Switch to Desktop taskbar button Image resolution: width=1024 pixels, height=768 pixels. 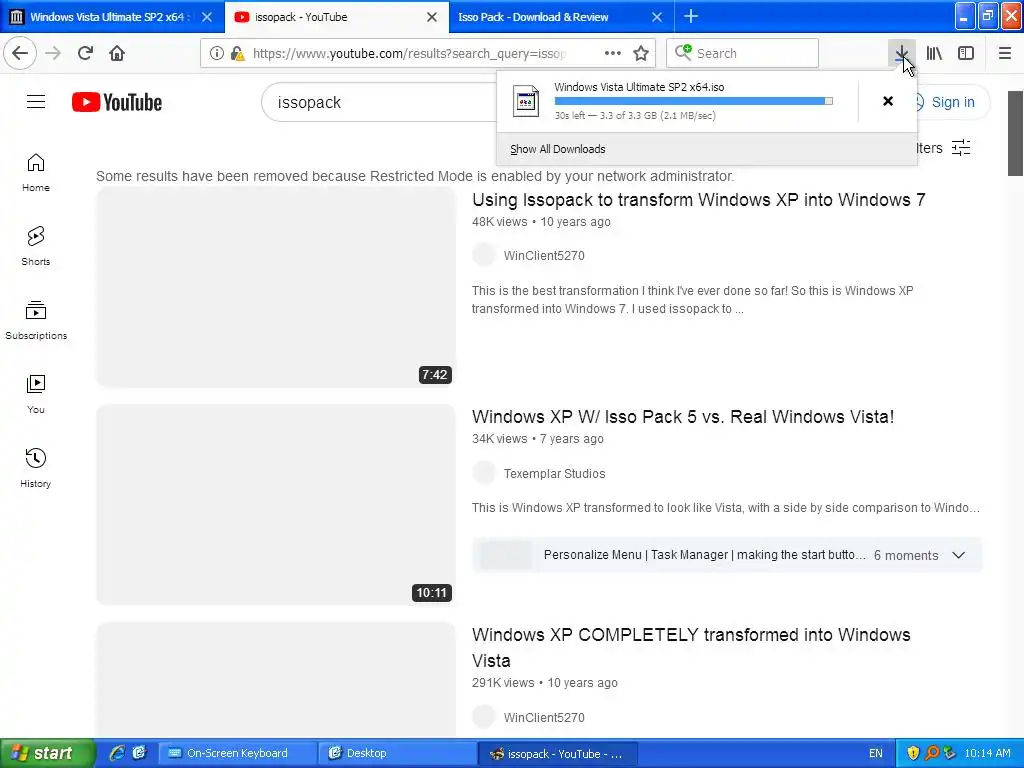(x=397, y=753)
